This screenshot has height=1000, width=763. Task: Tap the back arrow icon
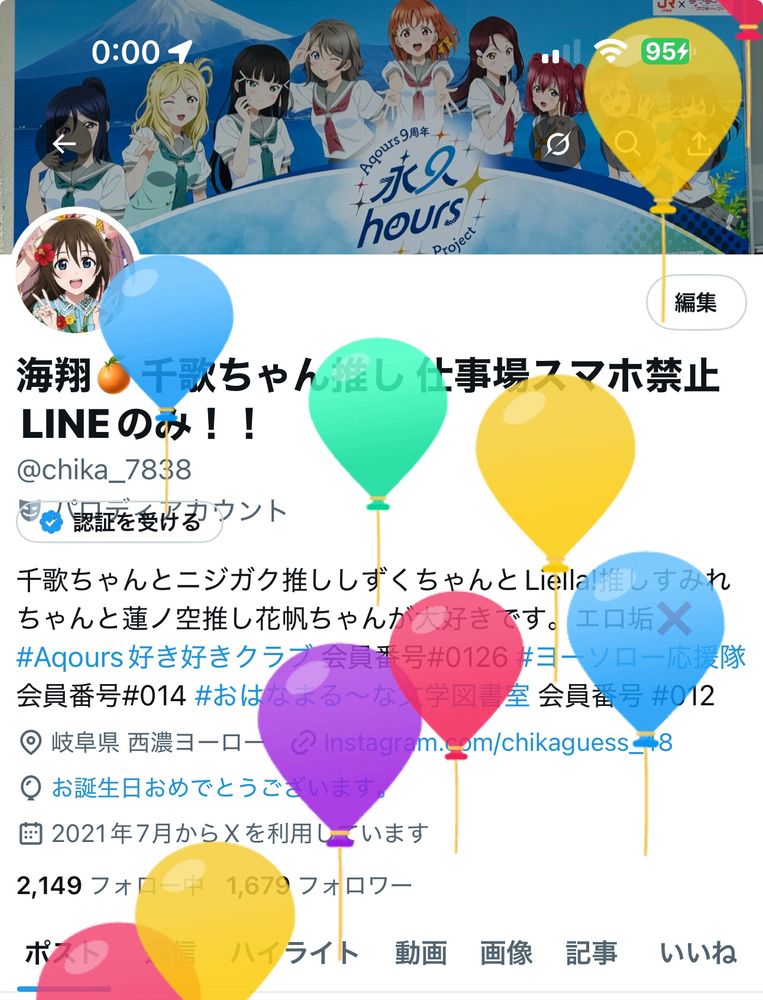point(64,145)
